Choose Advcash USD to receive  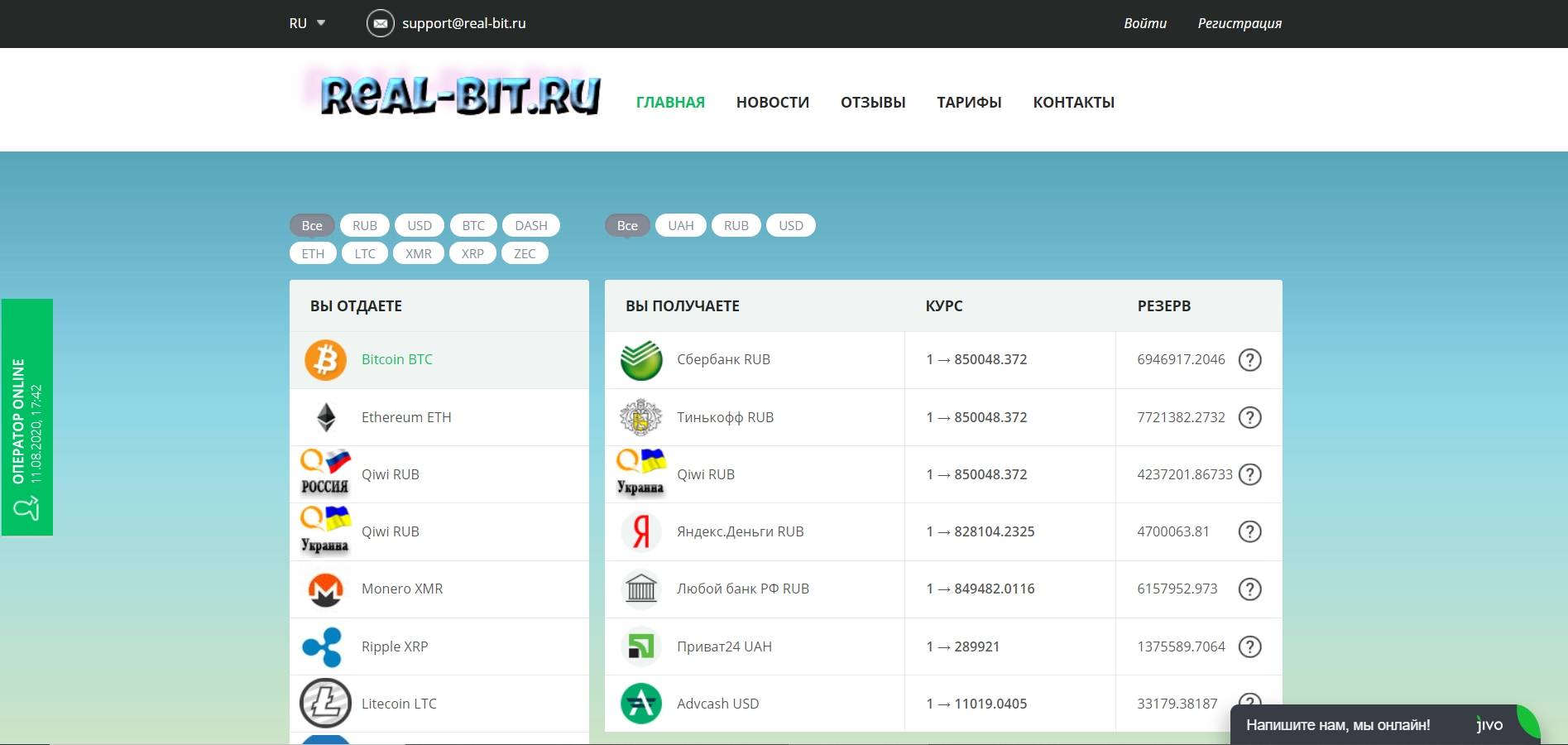coord(943,704)
